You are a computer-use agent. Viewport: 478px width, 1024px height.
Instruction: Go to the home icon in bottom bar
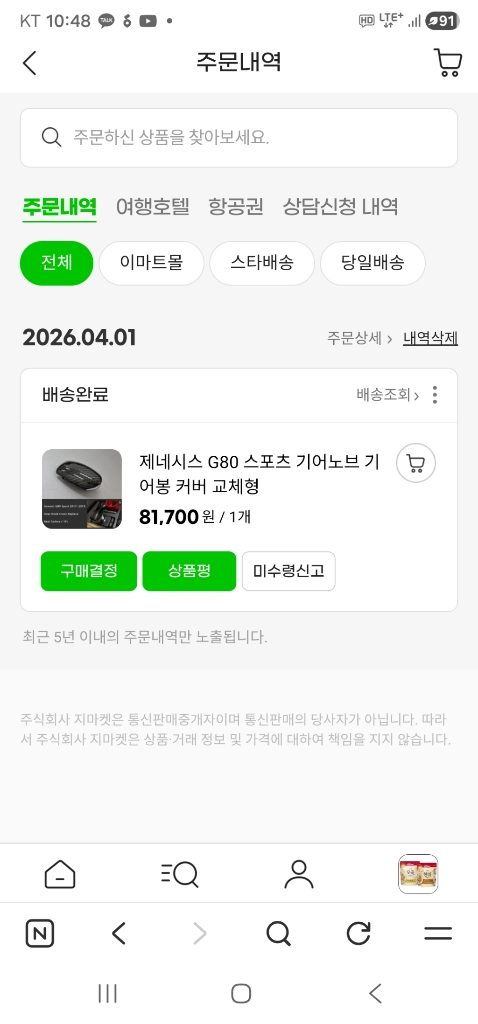click(60, 874)
